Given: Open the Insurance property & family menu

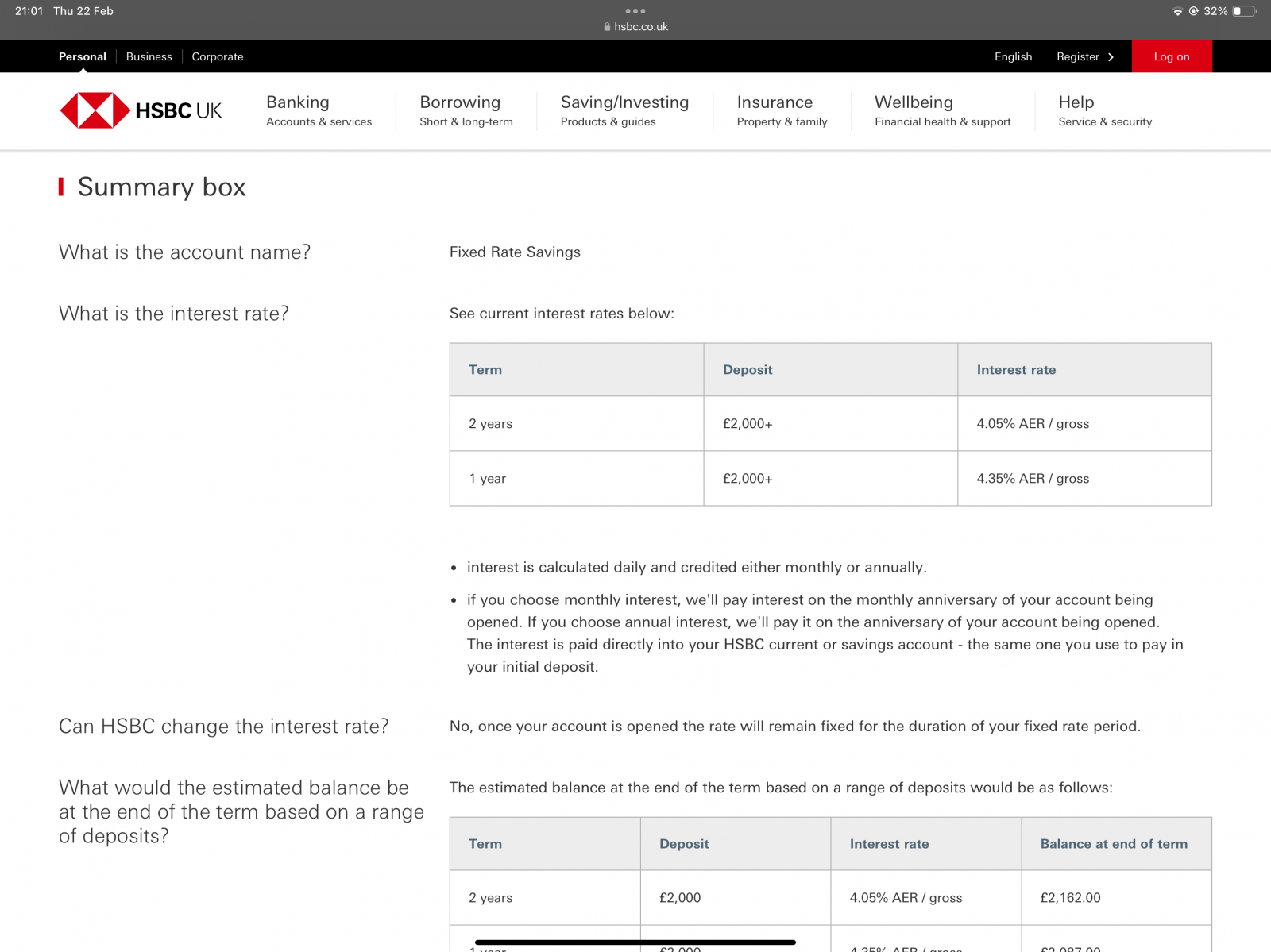Looking at the screenshot, I should (782, 110).
